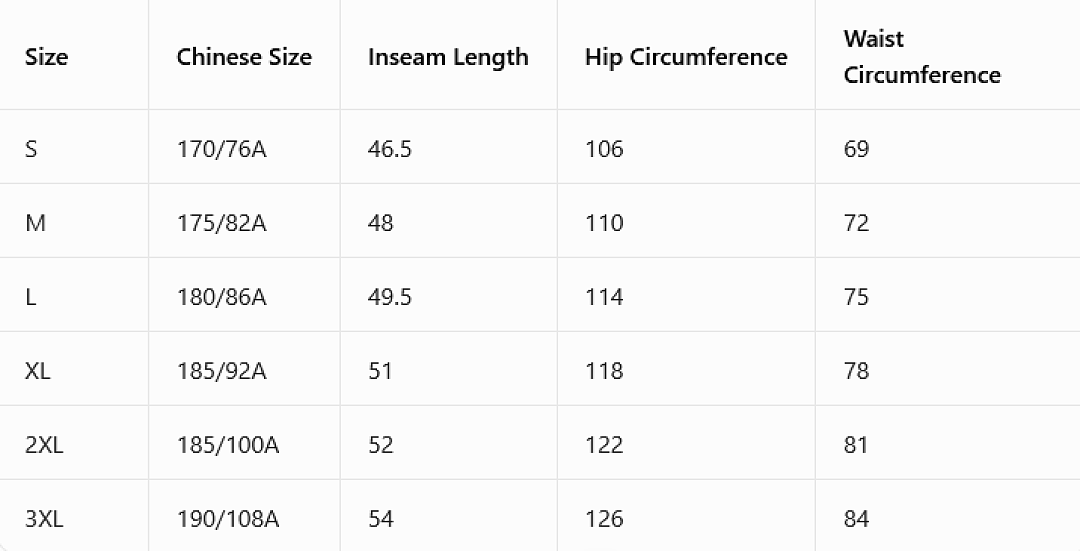Click the XL size cell
The width and height of the screenshot is (1080, 551).
pos(37,371)
